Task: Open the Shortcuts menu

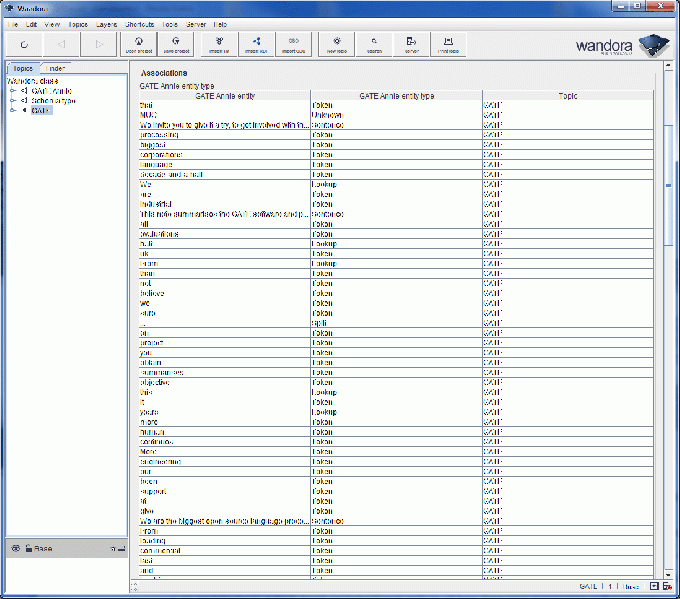Action: click(139, 23)
